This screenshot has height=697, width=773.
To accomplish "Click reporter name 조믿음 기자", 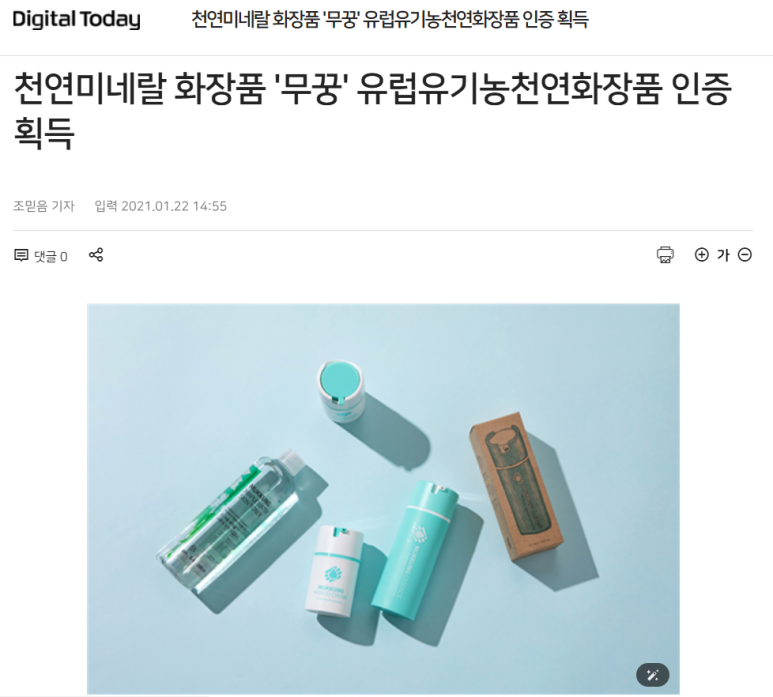I will point(43,206).
